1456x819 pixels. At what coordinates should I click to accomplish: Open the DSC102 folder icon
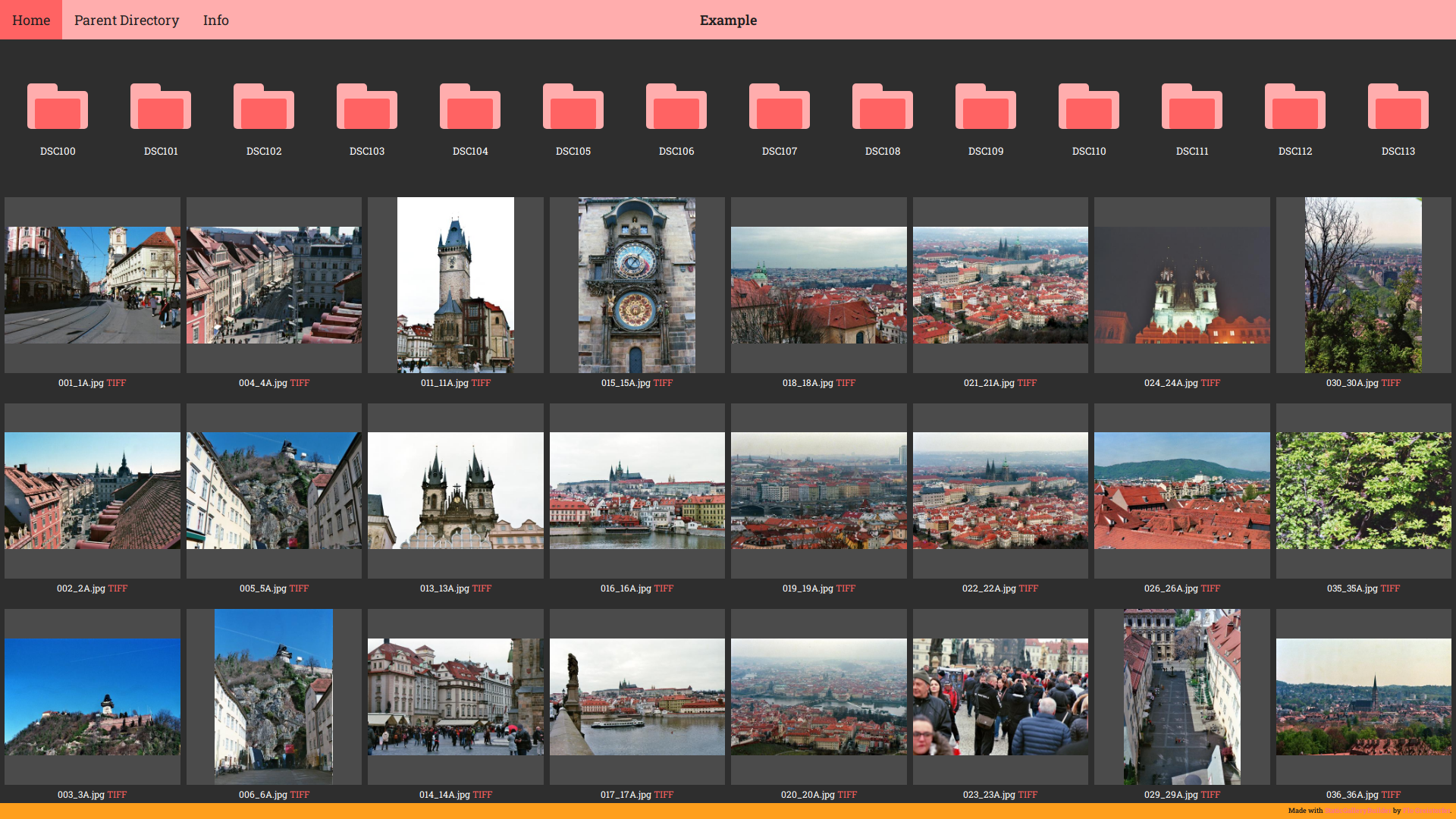click(264, 108)
